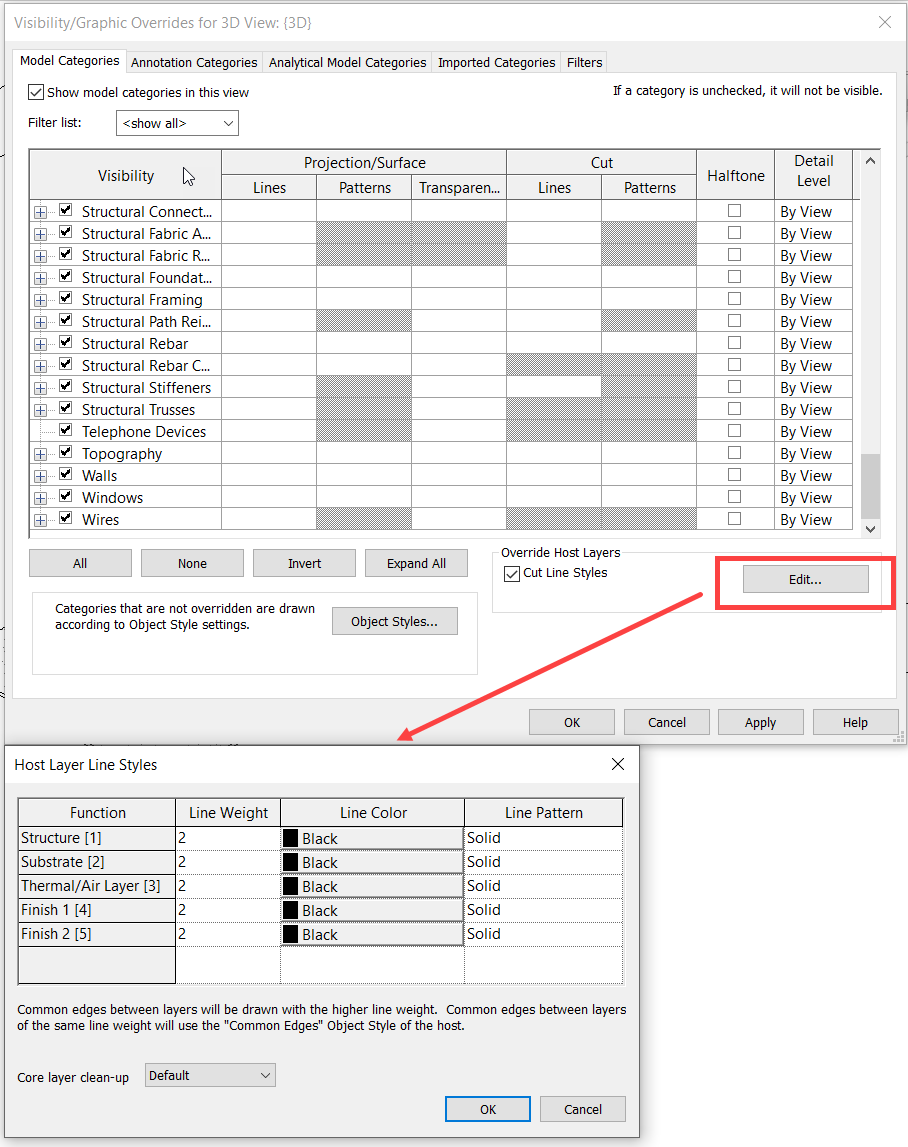Open the Filter list dropdown

[227, 123]
